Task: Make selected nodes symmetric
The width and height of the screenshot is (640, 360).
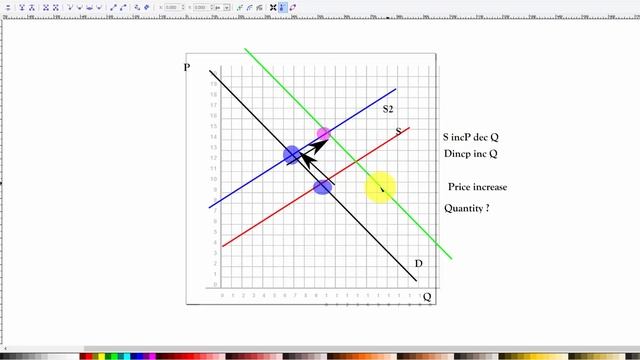Action: (x=89, y=7)
